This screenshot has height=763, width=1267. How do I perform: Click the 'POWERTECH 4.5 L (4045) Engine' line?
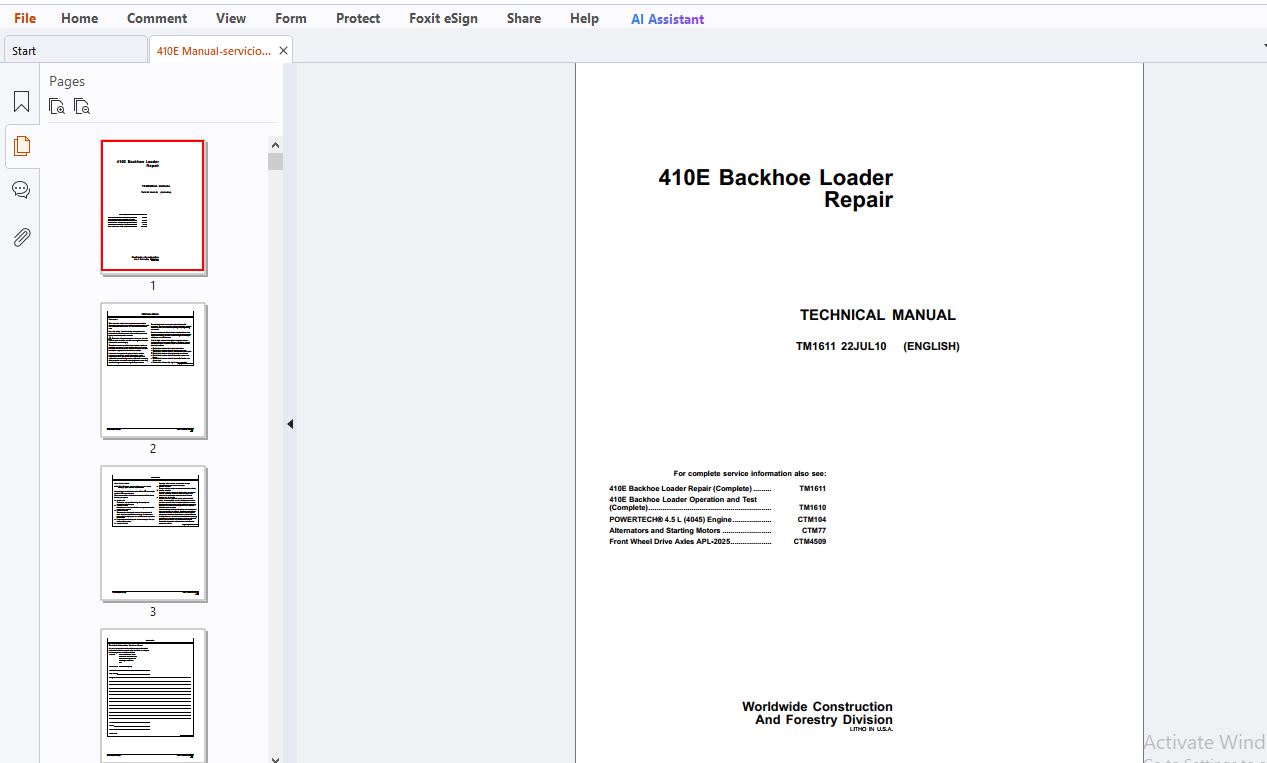click(690, 520)
